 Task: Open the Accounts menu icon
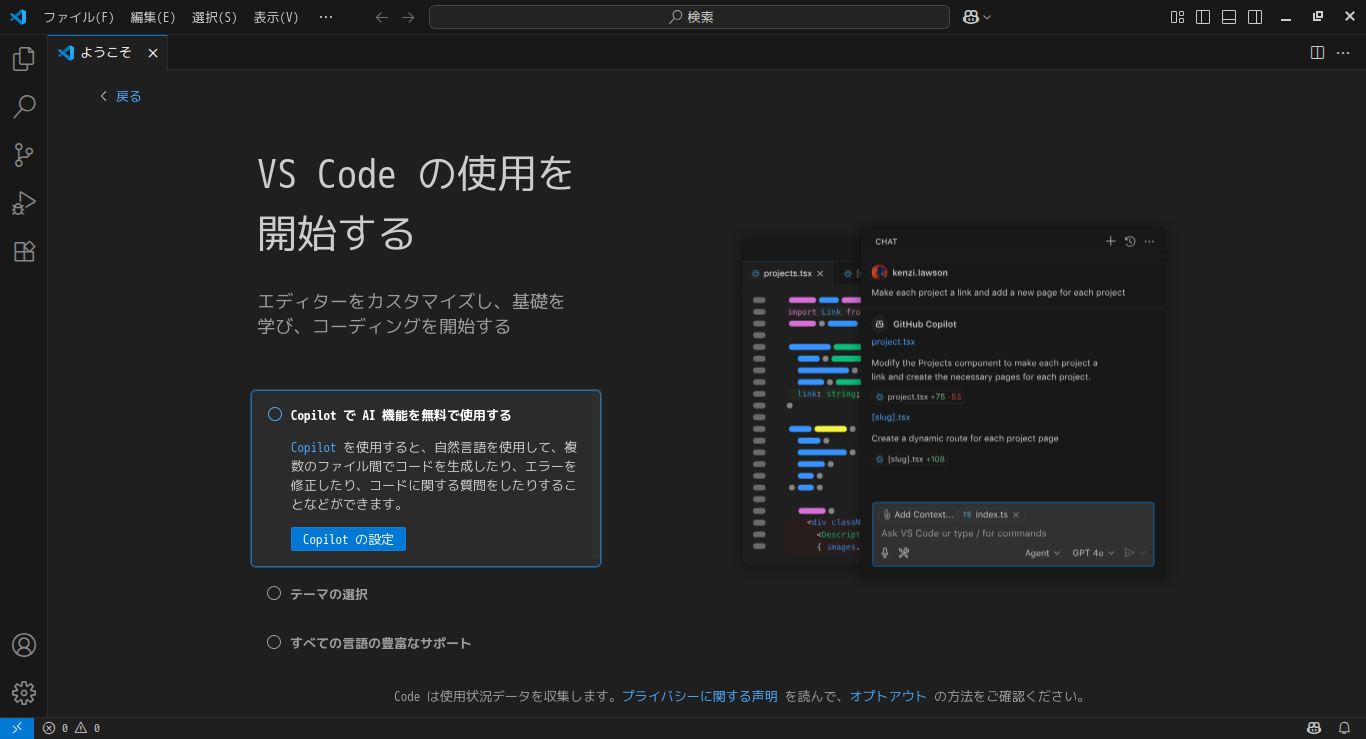coord(24,645)
